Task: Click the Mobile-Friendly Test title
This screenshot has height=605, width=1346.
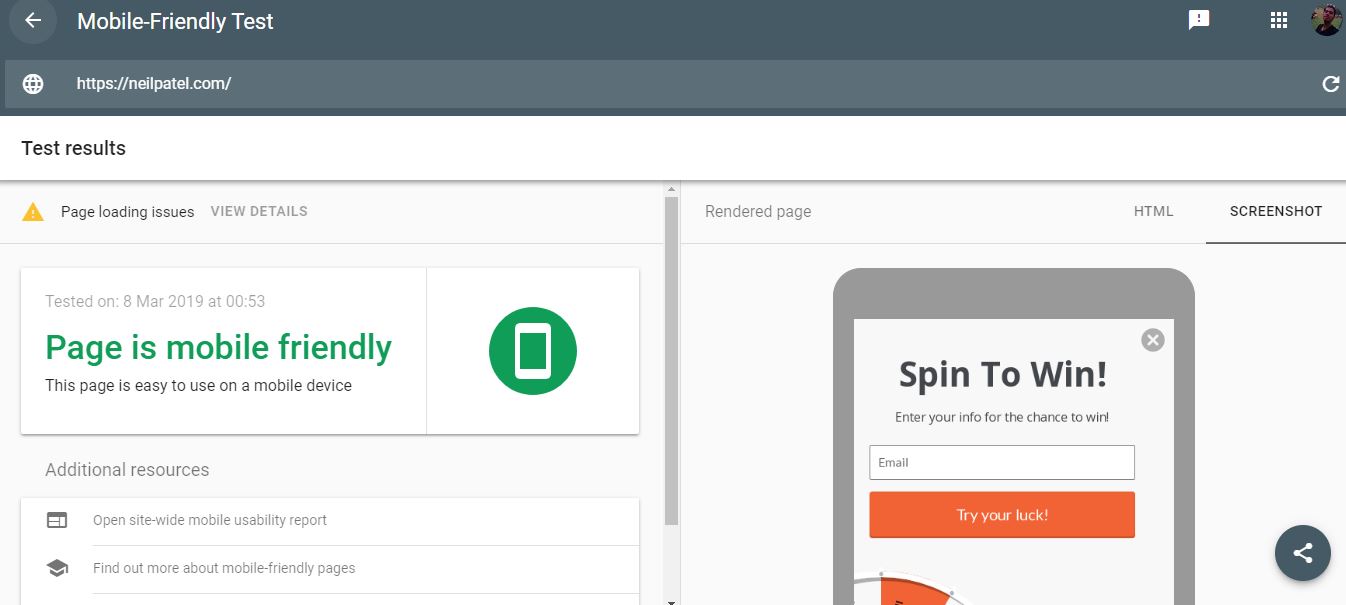Action: pyautogui.click(x=175, y=21)
